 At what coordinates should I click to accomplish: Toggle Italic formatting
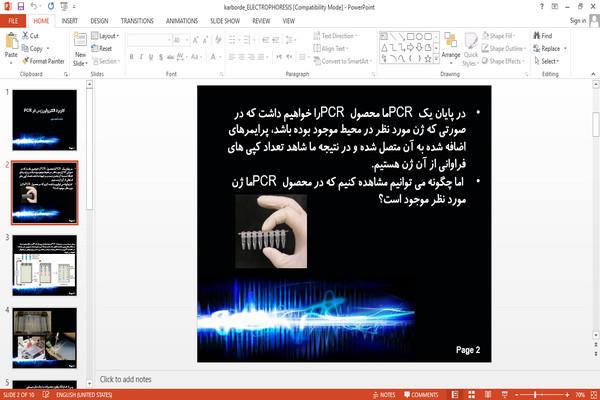141,57
